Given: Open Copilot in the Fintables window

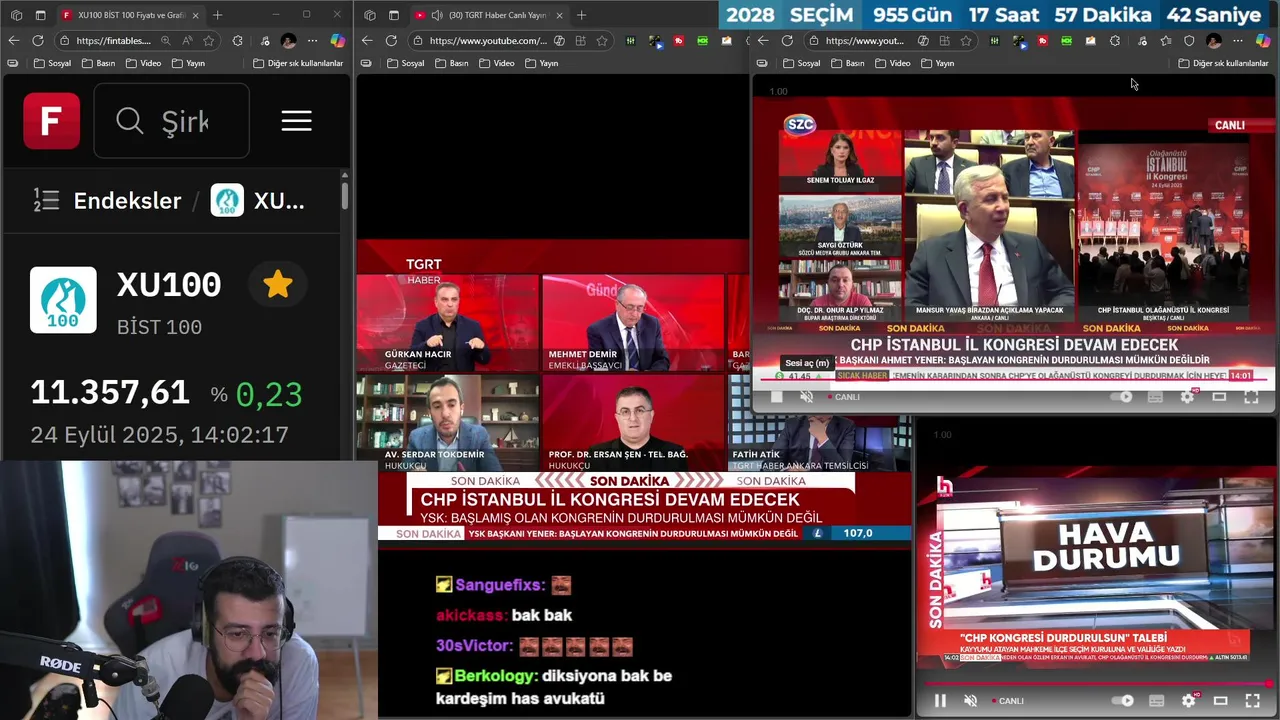Looking at the screenshot, I should pyautogui.click(x=337, y=40).
